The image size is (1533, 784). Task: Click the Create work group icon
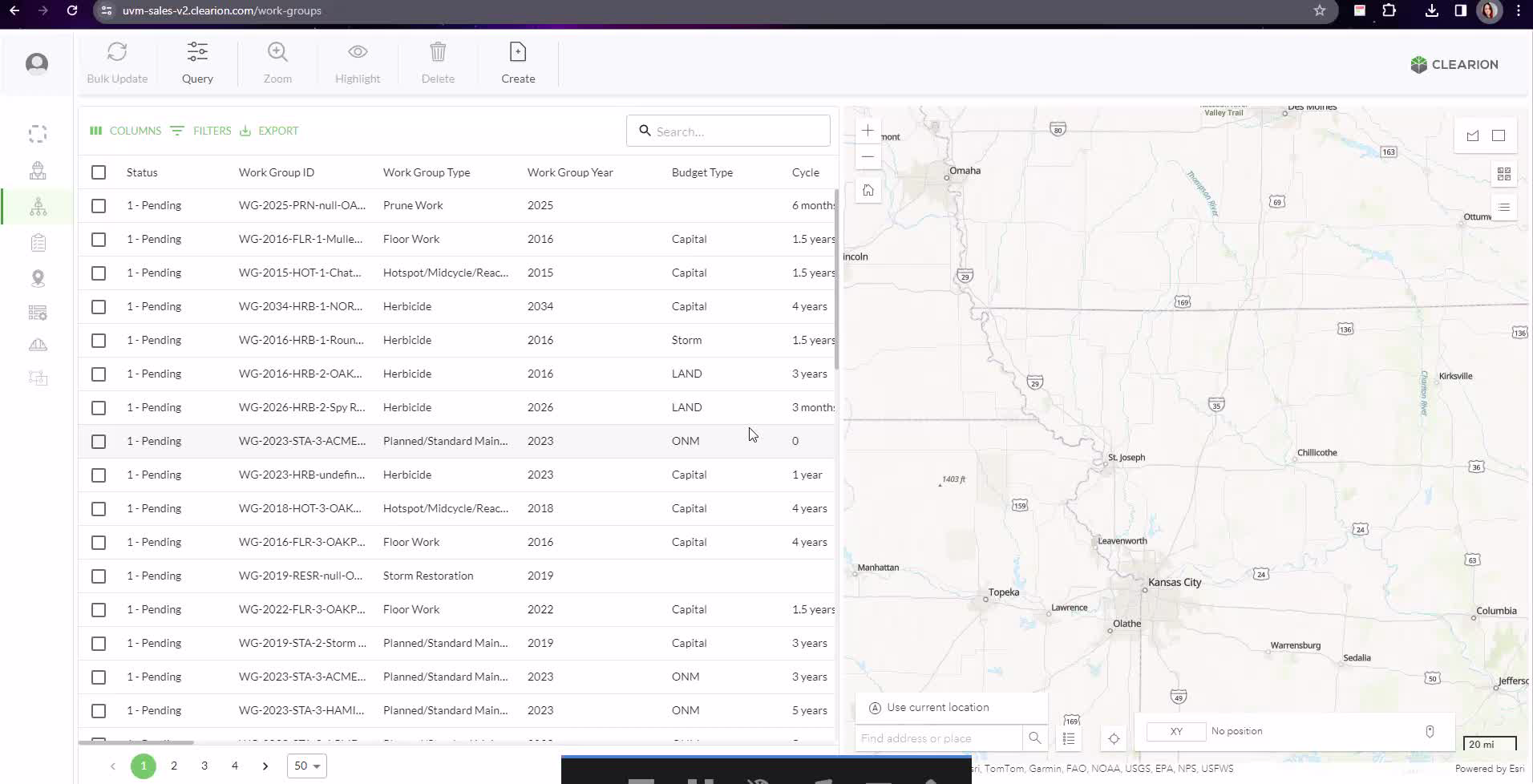(x=518, y=63)
